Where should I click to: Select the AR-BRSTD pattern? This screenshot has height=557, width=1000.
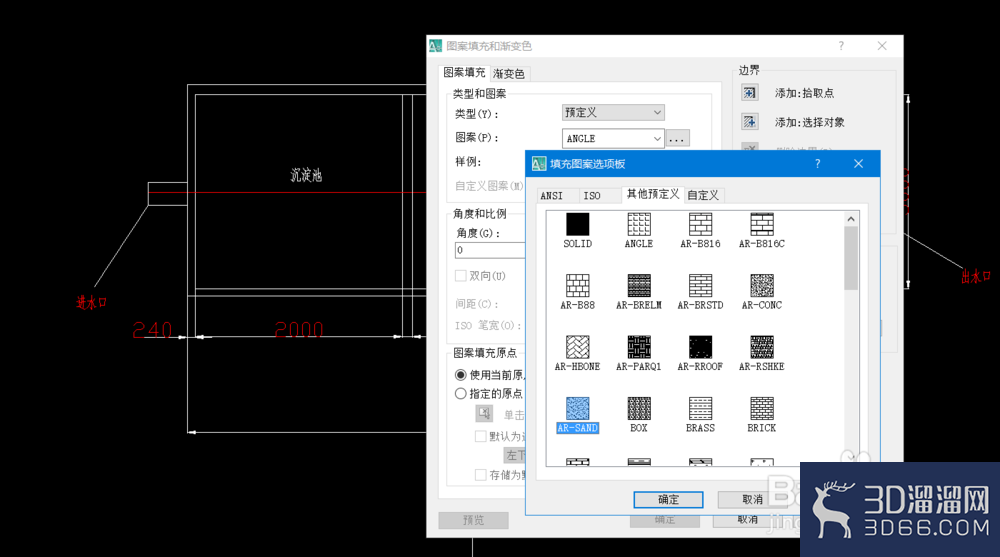(x=700, y=286)
